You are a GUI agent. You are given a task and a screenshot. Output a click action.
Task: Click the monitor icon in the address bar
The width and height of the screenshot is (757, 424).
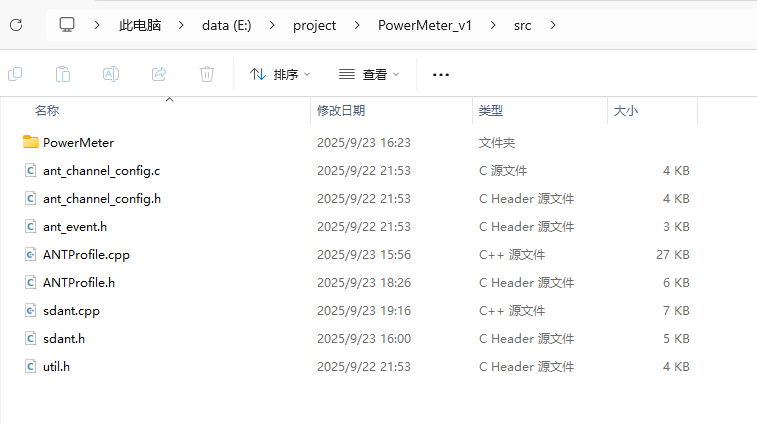click(x=68, y=25)
